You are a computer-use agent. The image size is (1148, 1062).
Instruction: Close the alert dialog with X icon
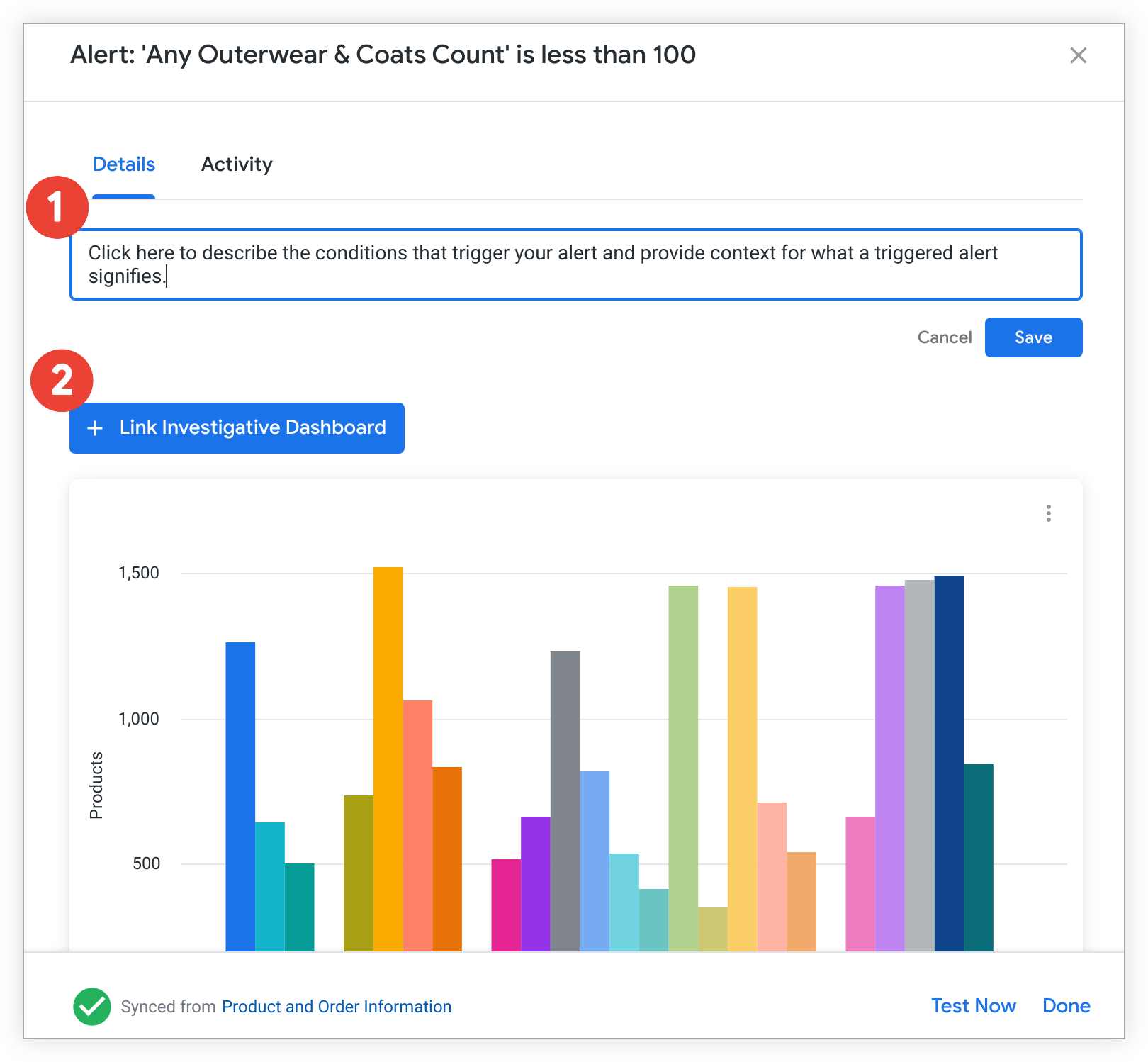pyautogui.click(x=1078, y=55)
